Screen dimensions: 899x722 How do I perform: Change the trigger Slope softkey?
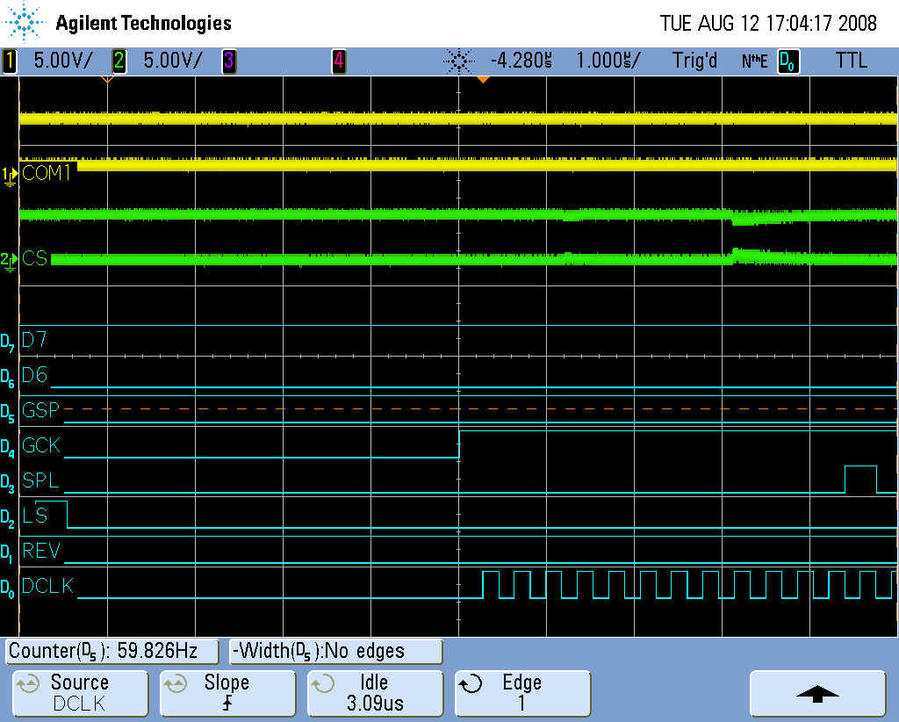click(x=226, y=692)
